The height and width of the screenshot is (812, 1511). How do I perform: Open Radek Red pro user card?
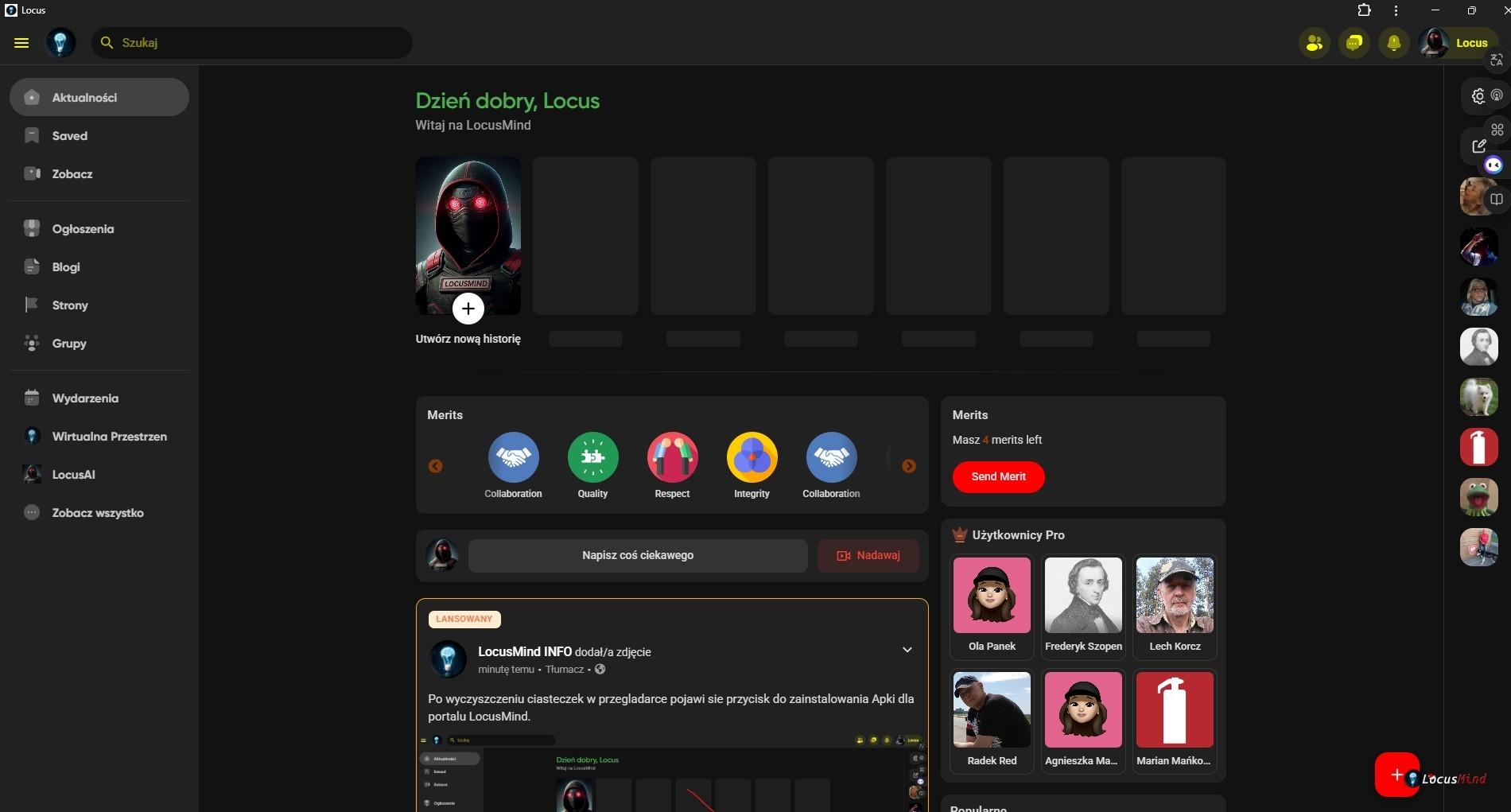[x=992, y=721]
